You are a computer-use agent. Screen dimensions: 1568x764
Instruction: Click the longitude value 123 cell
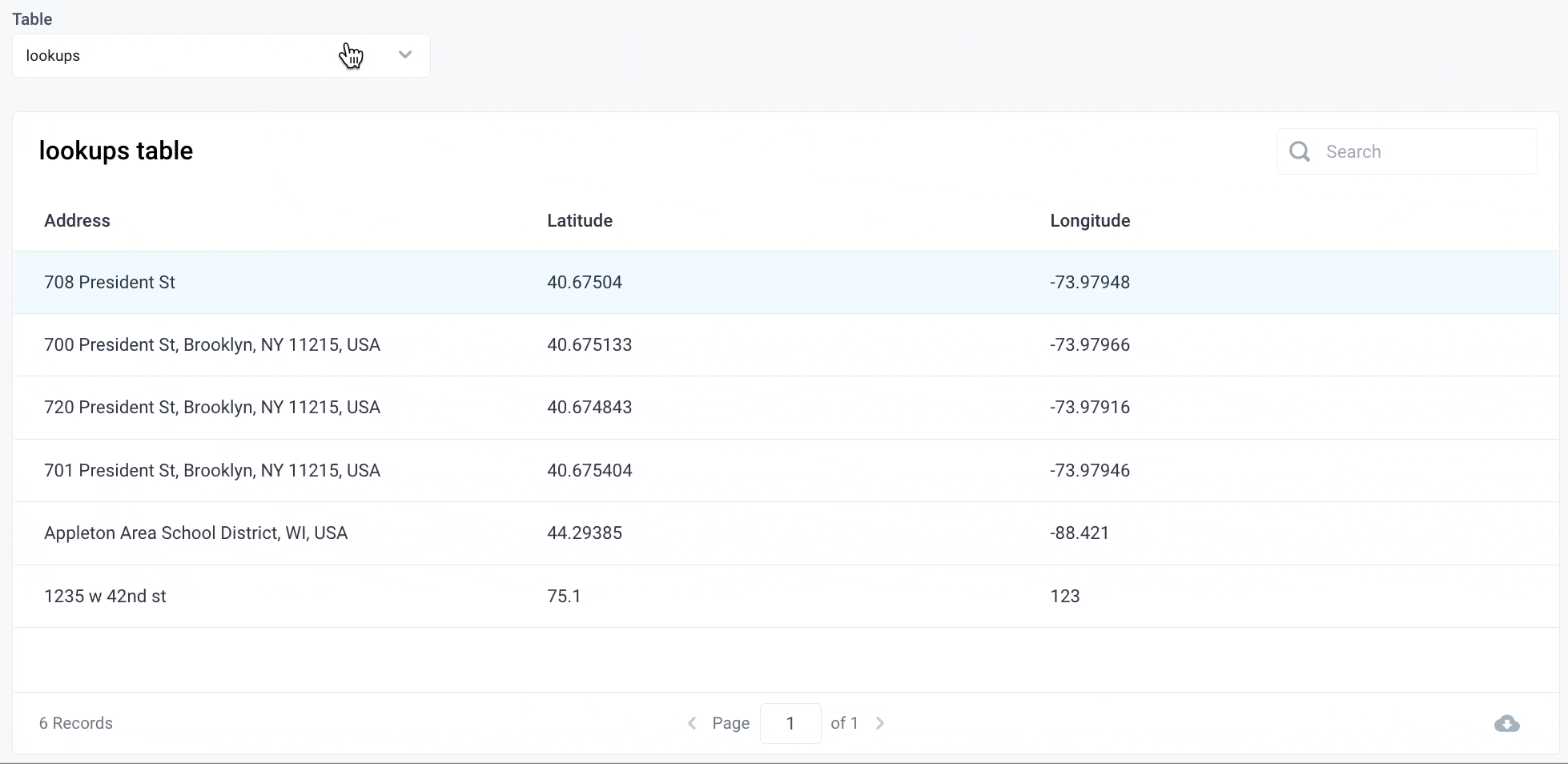tap(1065, 597)
